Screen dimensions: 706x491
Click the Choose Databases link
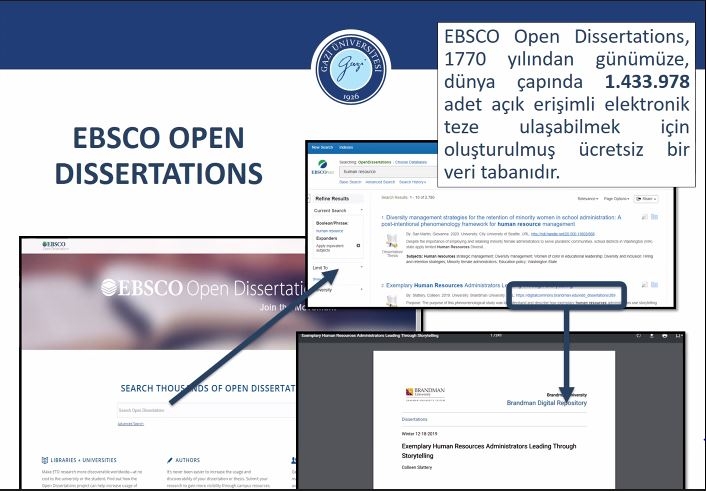coord(411,162)
